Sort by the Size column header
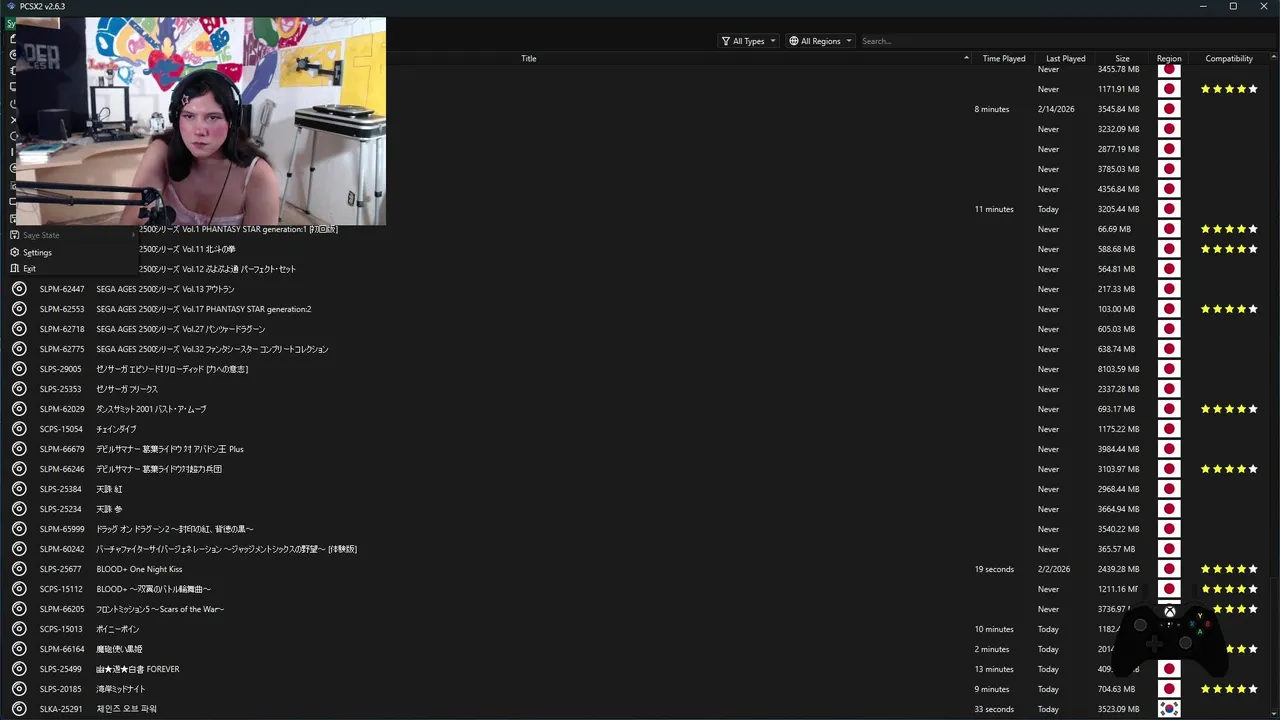This screenshot has width=1280, height=720. pyautogui.click(x=1122, y=59)
